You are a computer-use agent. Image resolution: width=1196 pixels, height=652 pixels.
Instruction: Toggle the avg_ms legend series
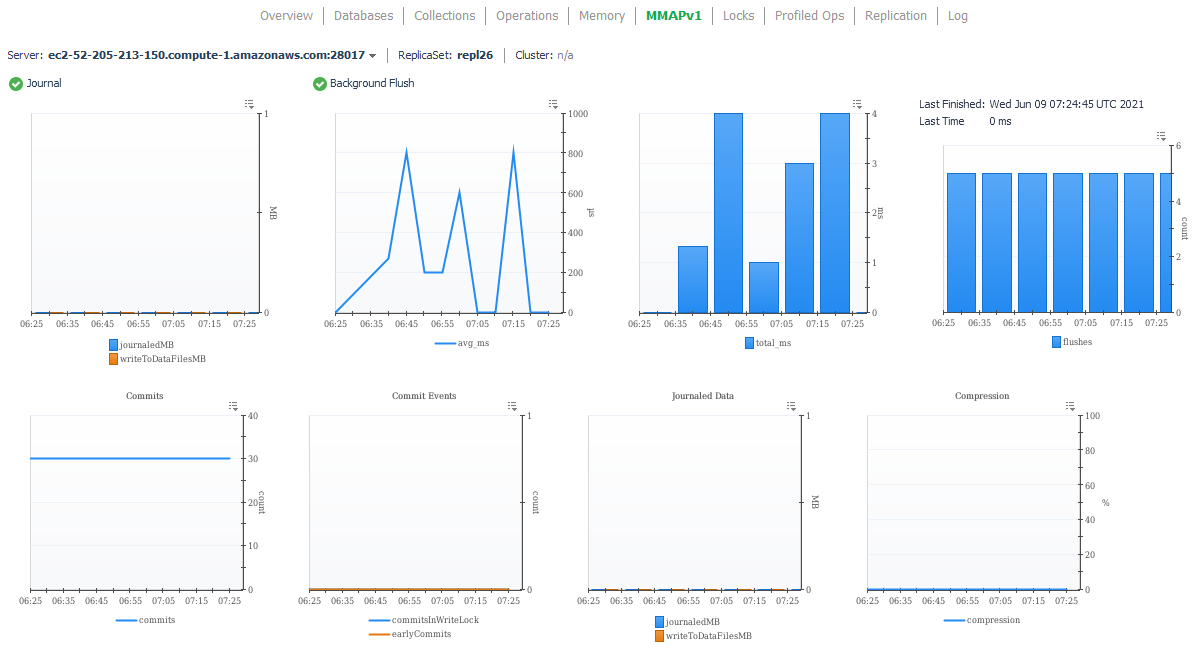(x=462, y=343)
